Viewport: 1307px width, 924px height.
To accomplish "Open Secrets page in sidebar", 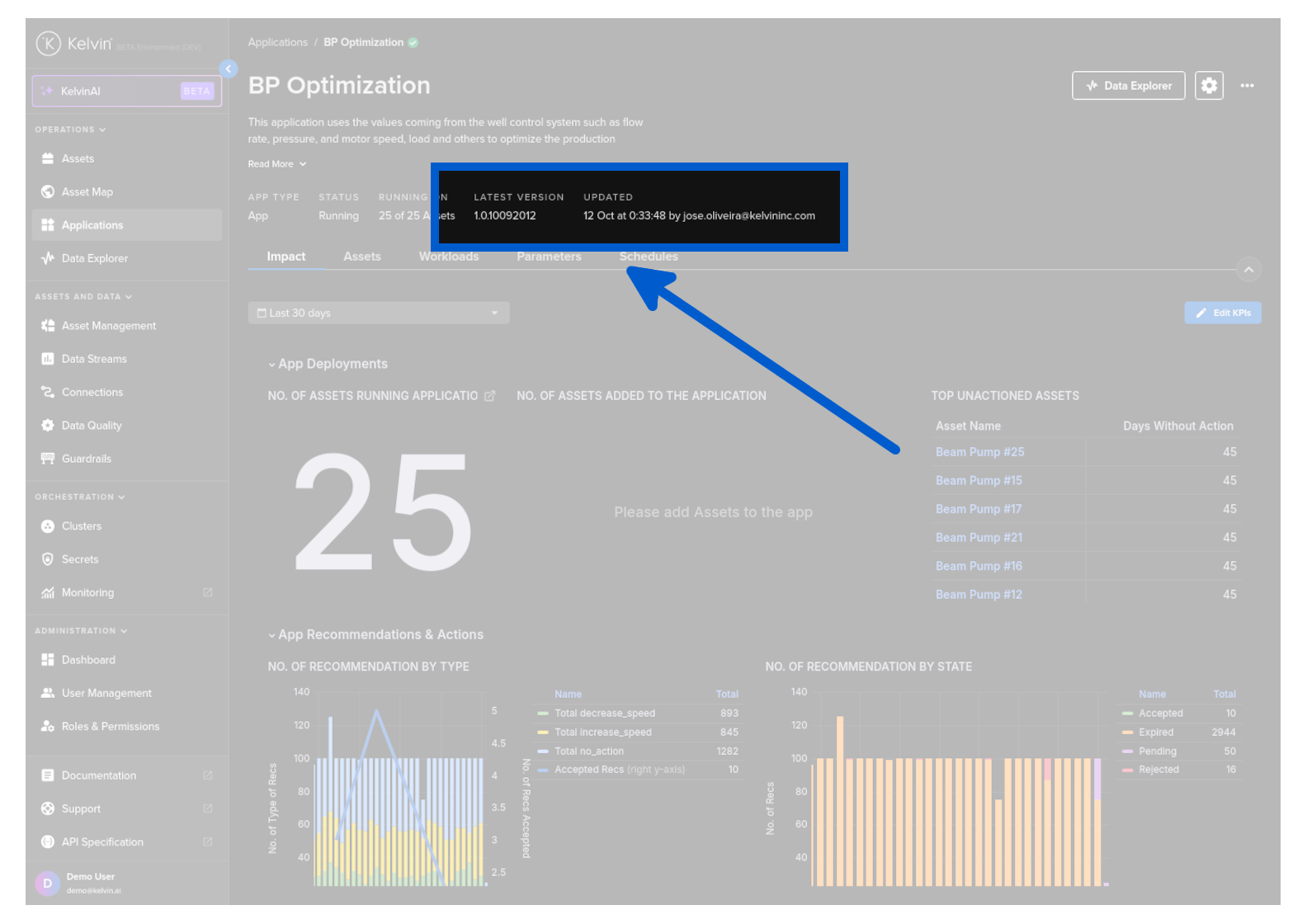I will (x=79, y=559).
